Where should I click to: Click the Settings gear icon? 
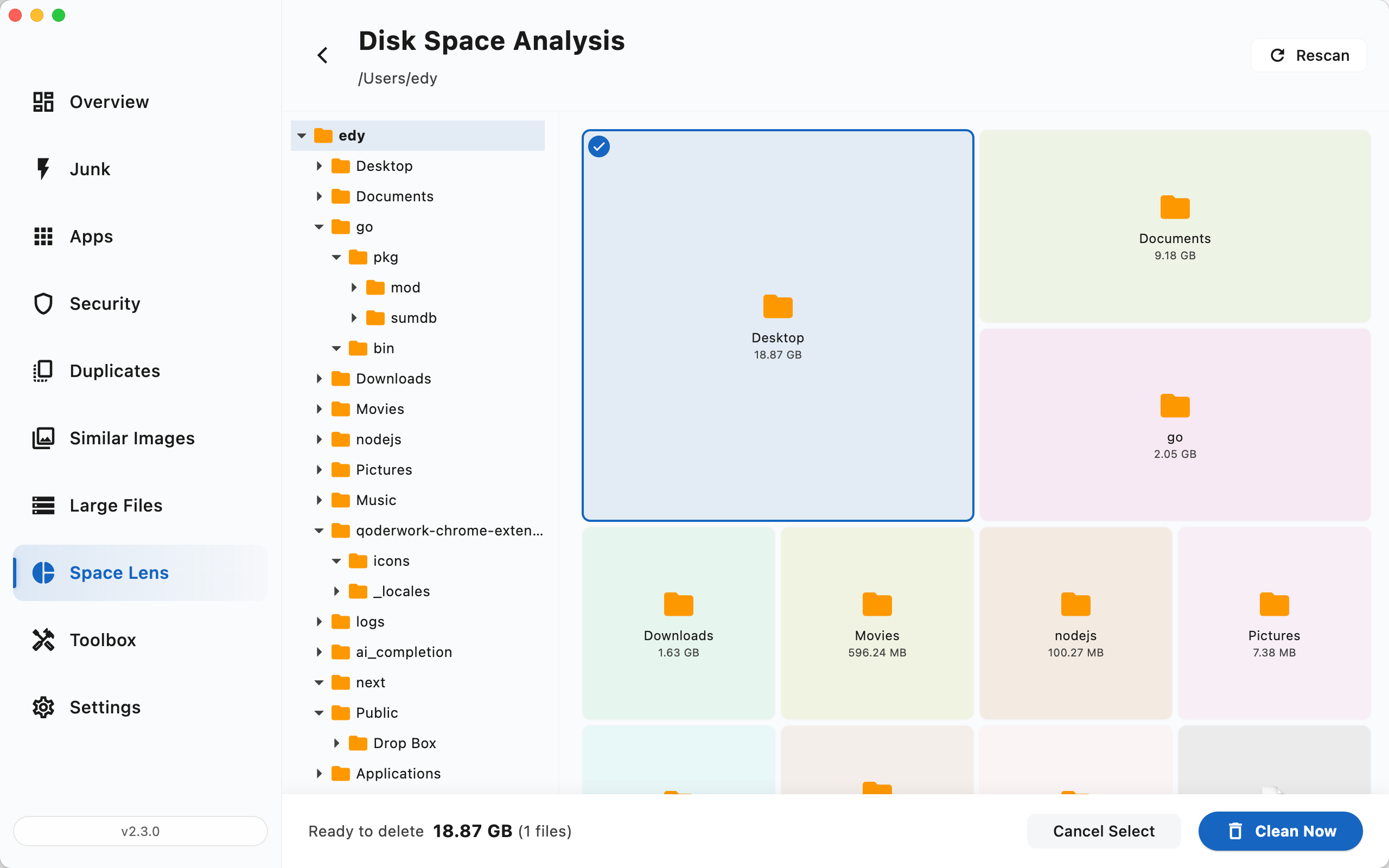click(x=43, y=707)
